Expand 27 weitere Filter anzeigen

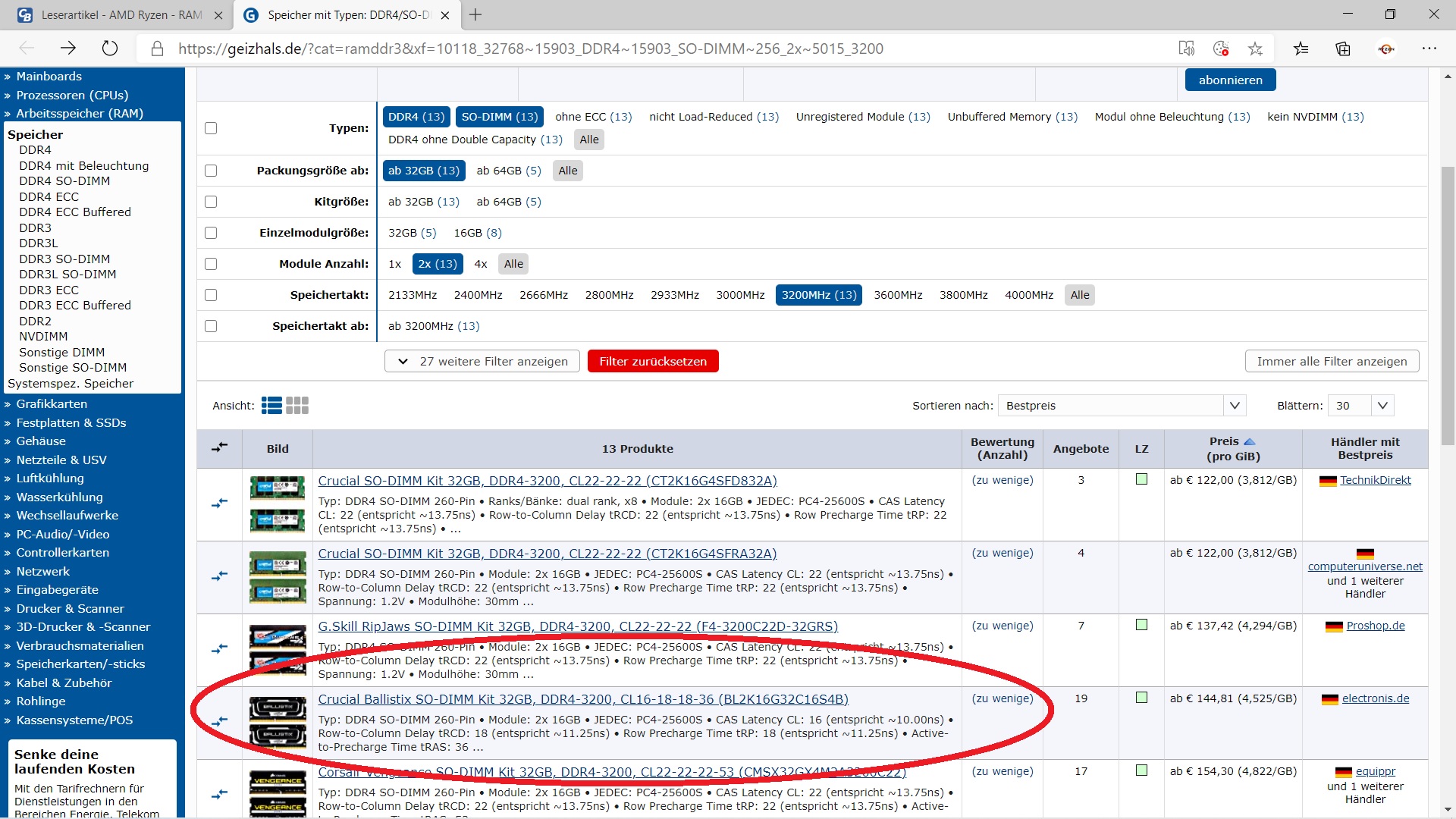(482, 362)
